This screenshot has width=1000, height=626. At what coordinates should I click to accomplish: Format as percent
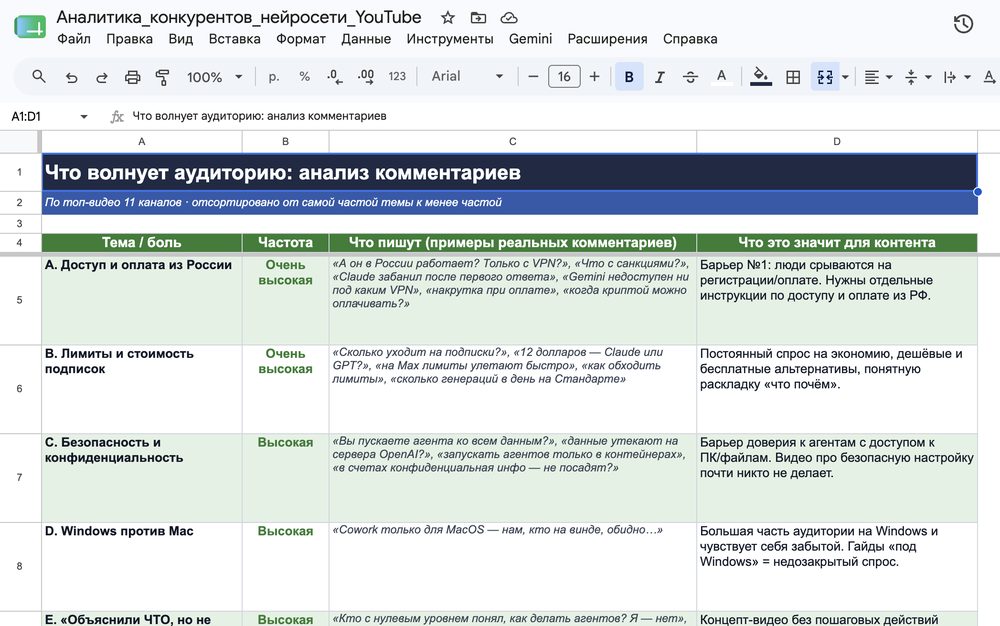click(304, 77)
